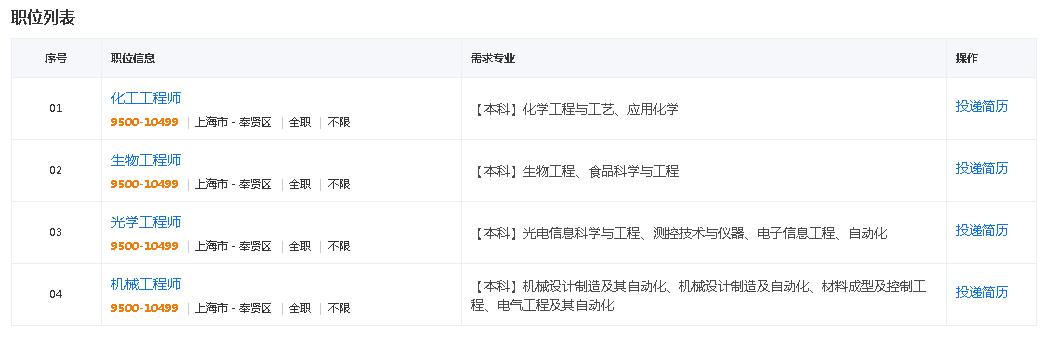This screenshot has height=360, width=1044.
Task: Click the 9500-10499 salary of 化工工程师
Action: [x=144, y=122]
